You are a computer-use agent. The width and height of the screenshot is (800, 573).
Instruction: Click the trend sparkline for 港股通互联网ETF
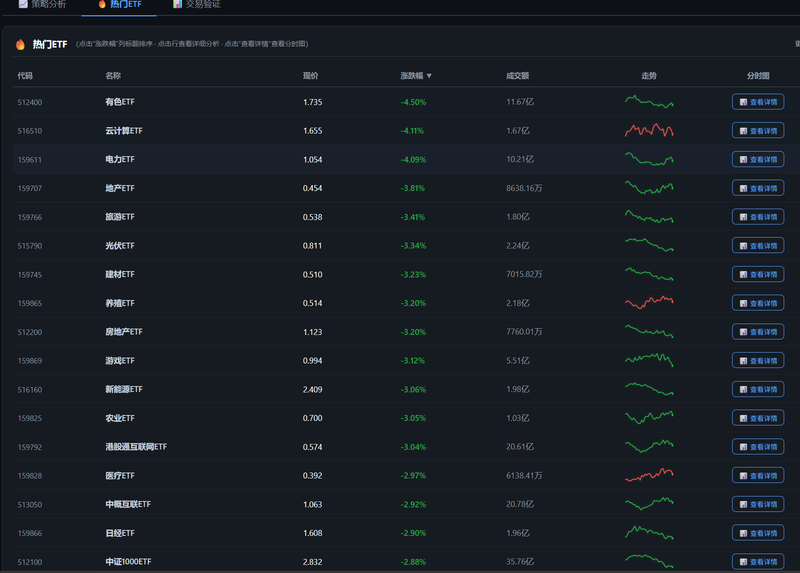point(649,446)
